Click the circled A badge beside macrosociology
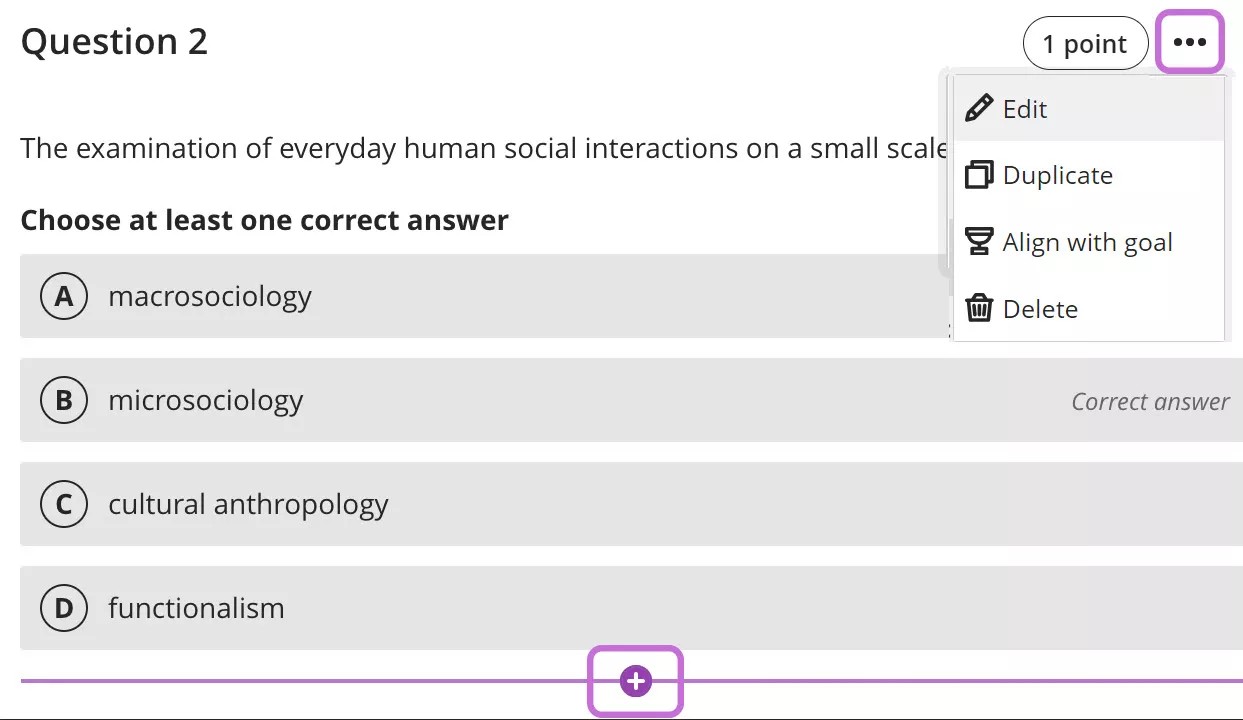 coord(63,296)
